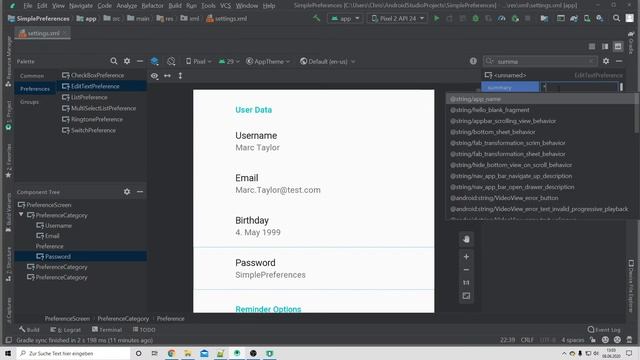Open the Build menu
The height and width of the screenshot is (360, 640).
175,6
